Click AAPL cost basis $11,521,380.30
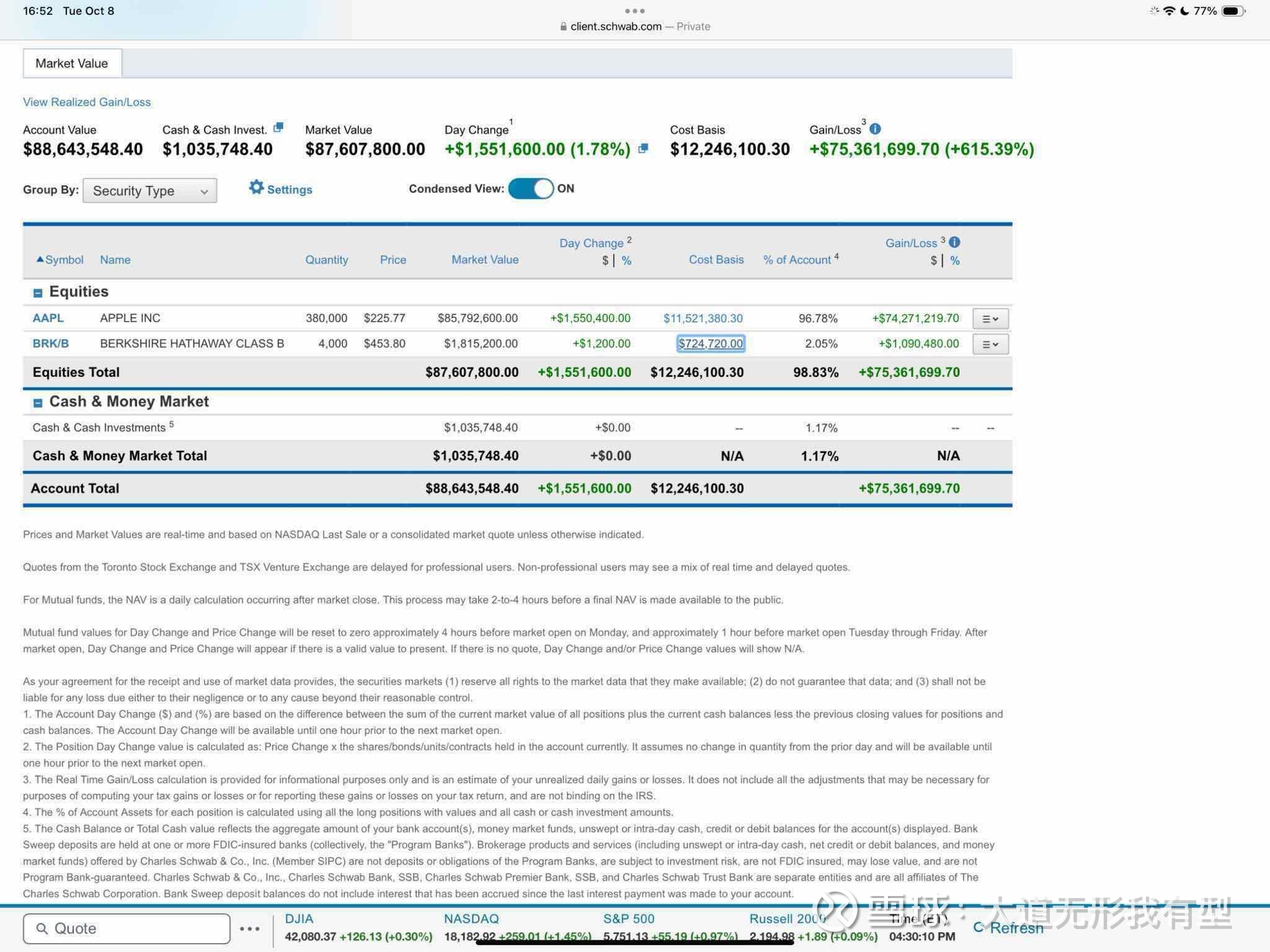The image size is (1270, 952). 703,318
